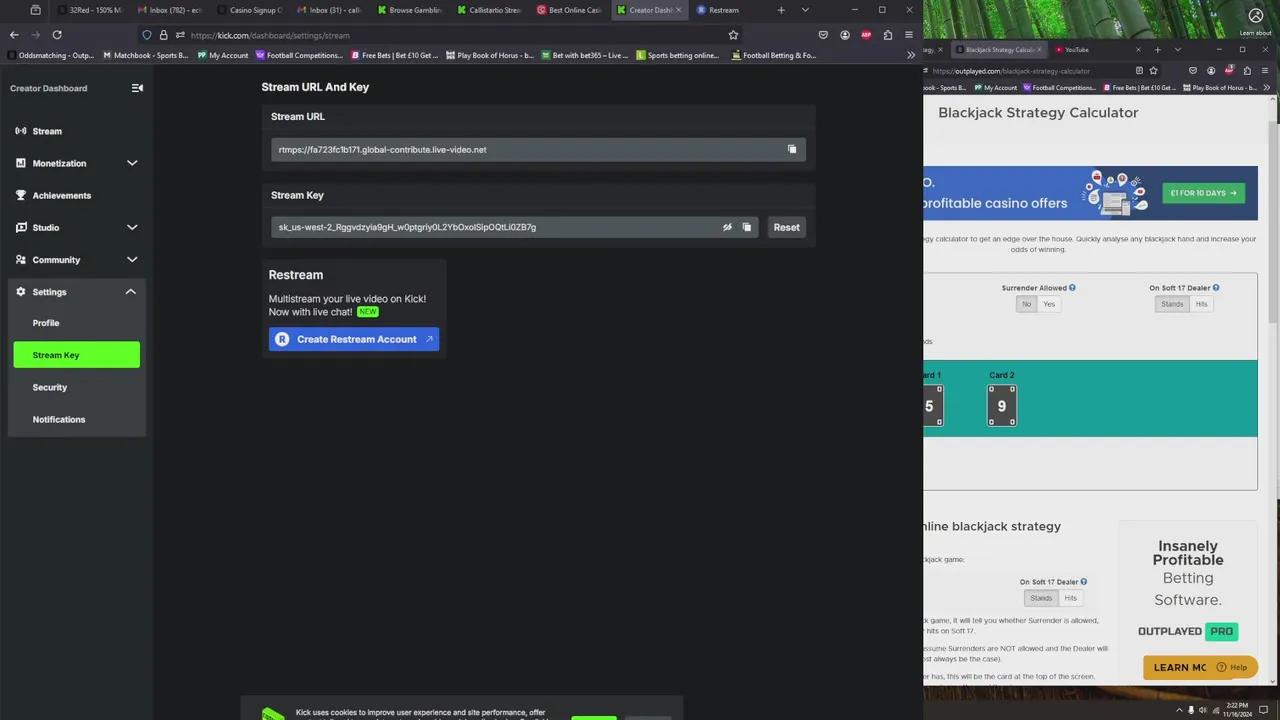Screen dimensions: 1280x720
Task: Open the Pocket icon in the Kick browser toolbar
Action: coord(823,35)
